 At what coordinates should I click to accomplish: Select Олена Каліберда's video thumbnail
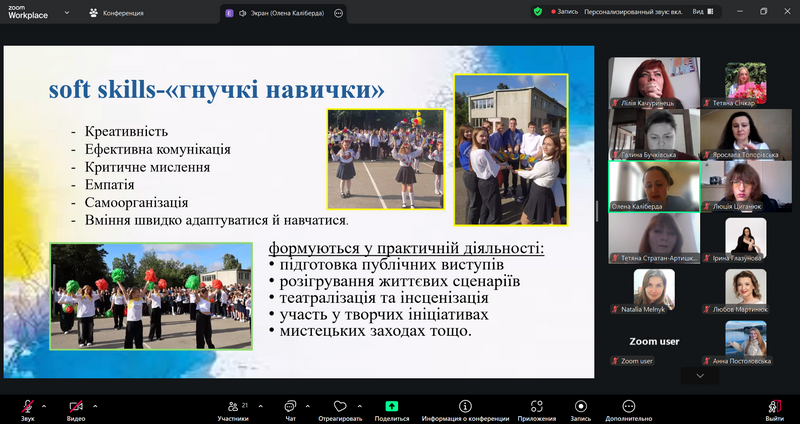653,186
